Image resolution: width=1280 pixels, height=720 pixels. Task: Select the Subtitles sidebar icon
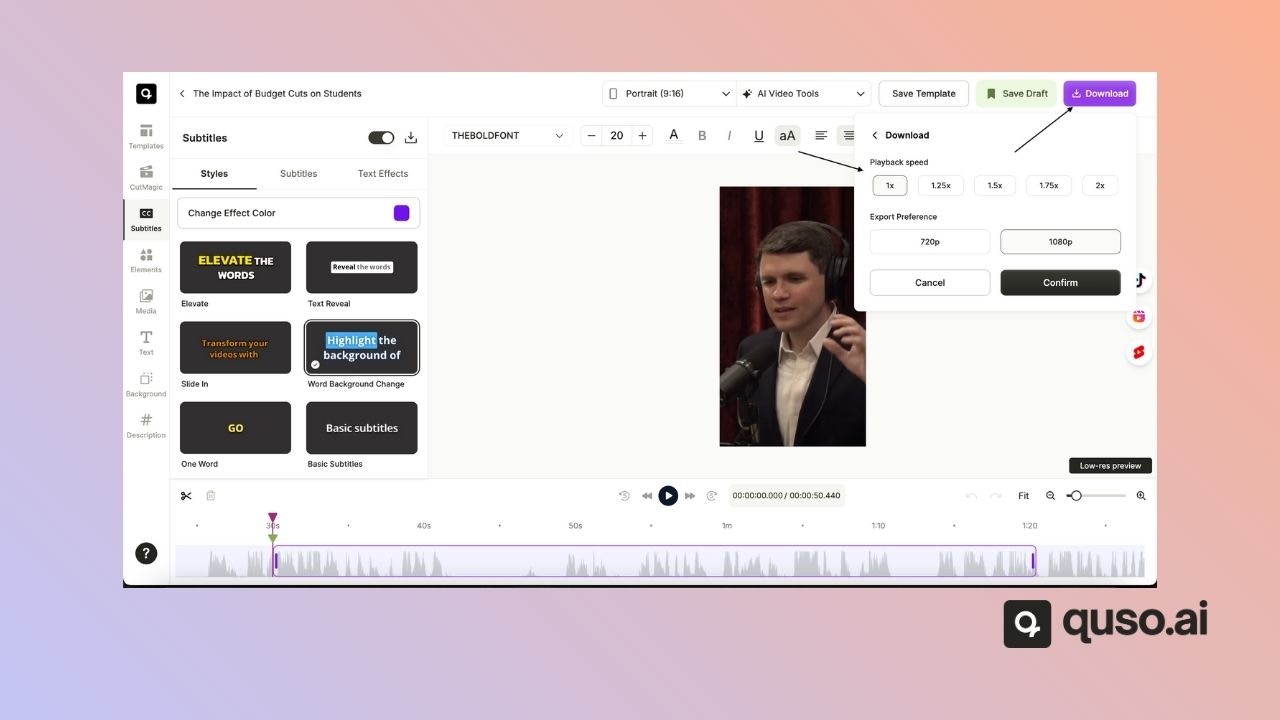(x=146, y=219)
